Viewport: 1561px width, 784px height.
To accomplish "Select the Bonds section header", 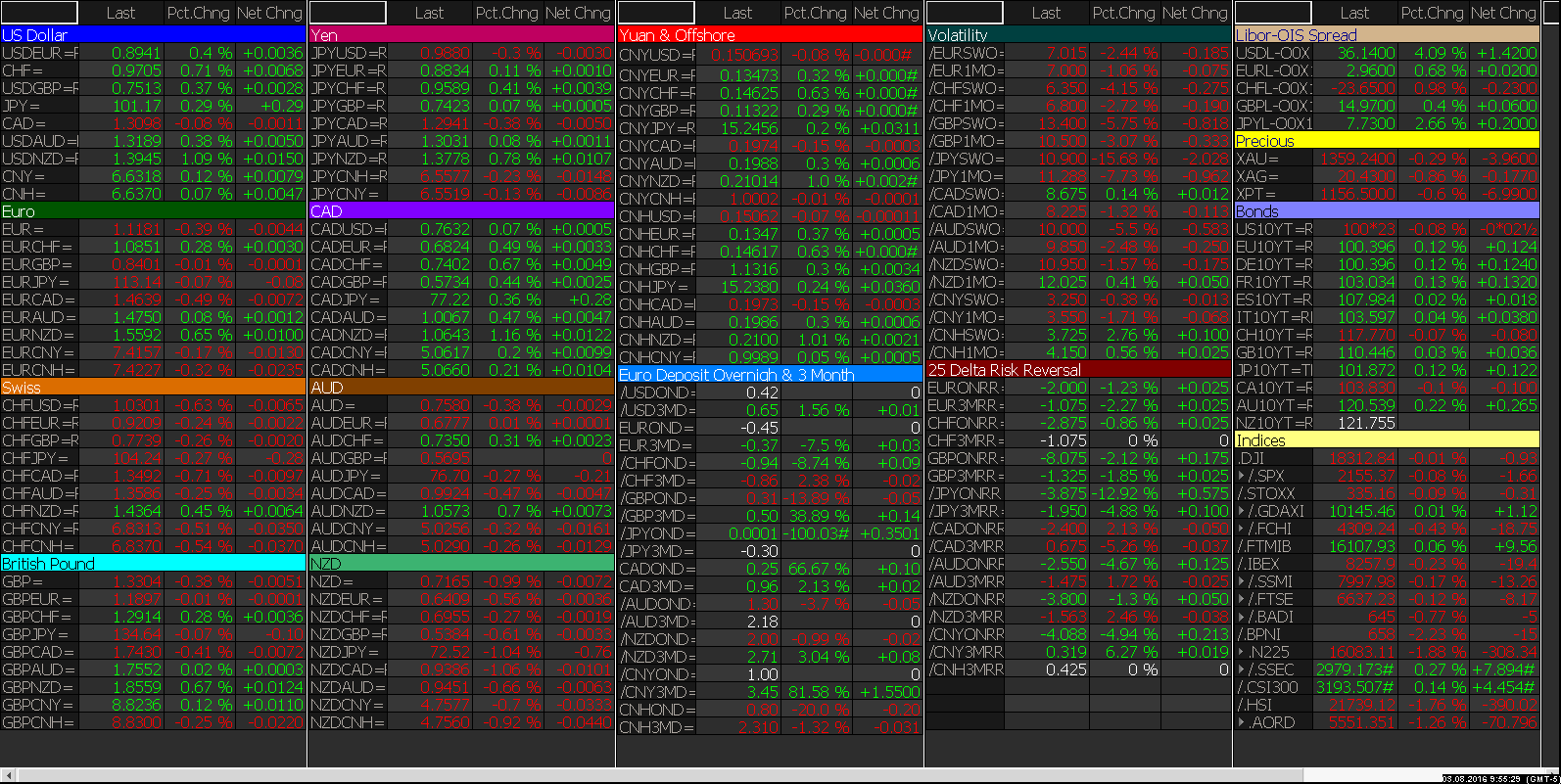I will click(1387, 210).
